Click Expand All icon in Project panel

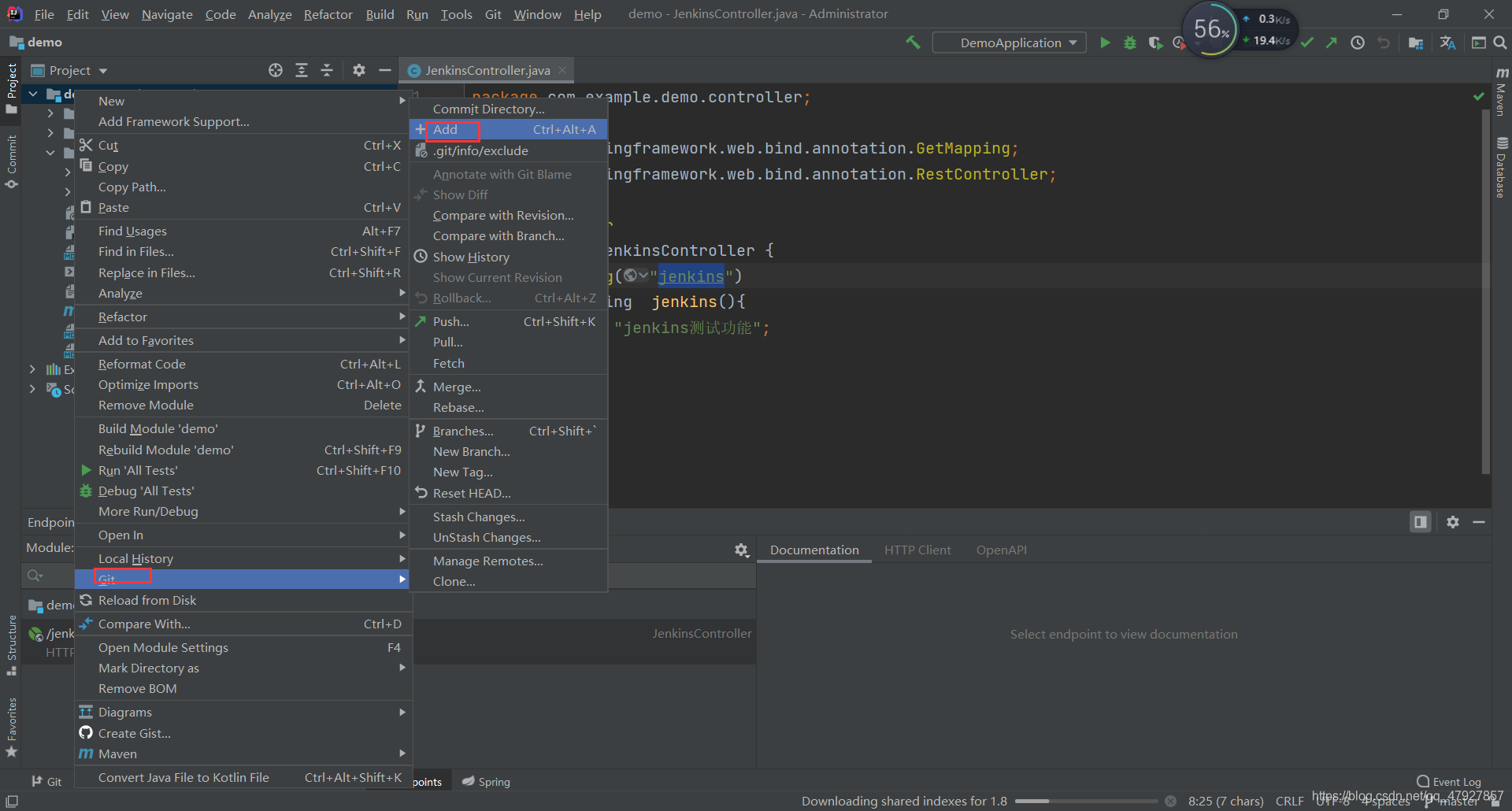pos(302,70)
